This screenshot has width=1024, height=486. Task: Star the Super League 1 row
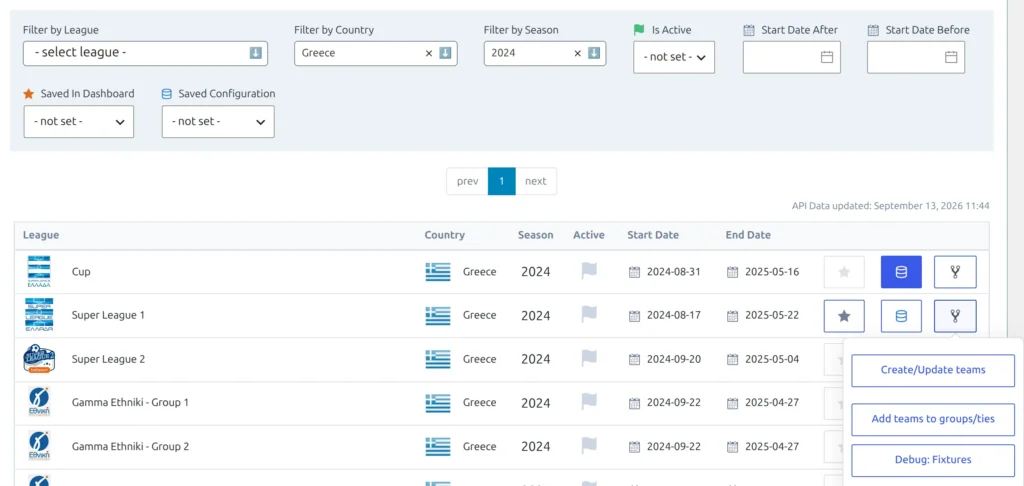pyautogui.click(x=844, y=316)
